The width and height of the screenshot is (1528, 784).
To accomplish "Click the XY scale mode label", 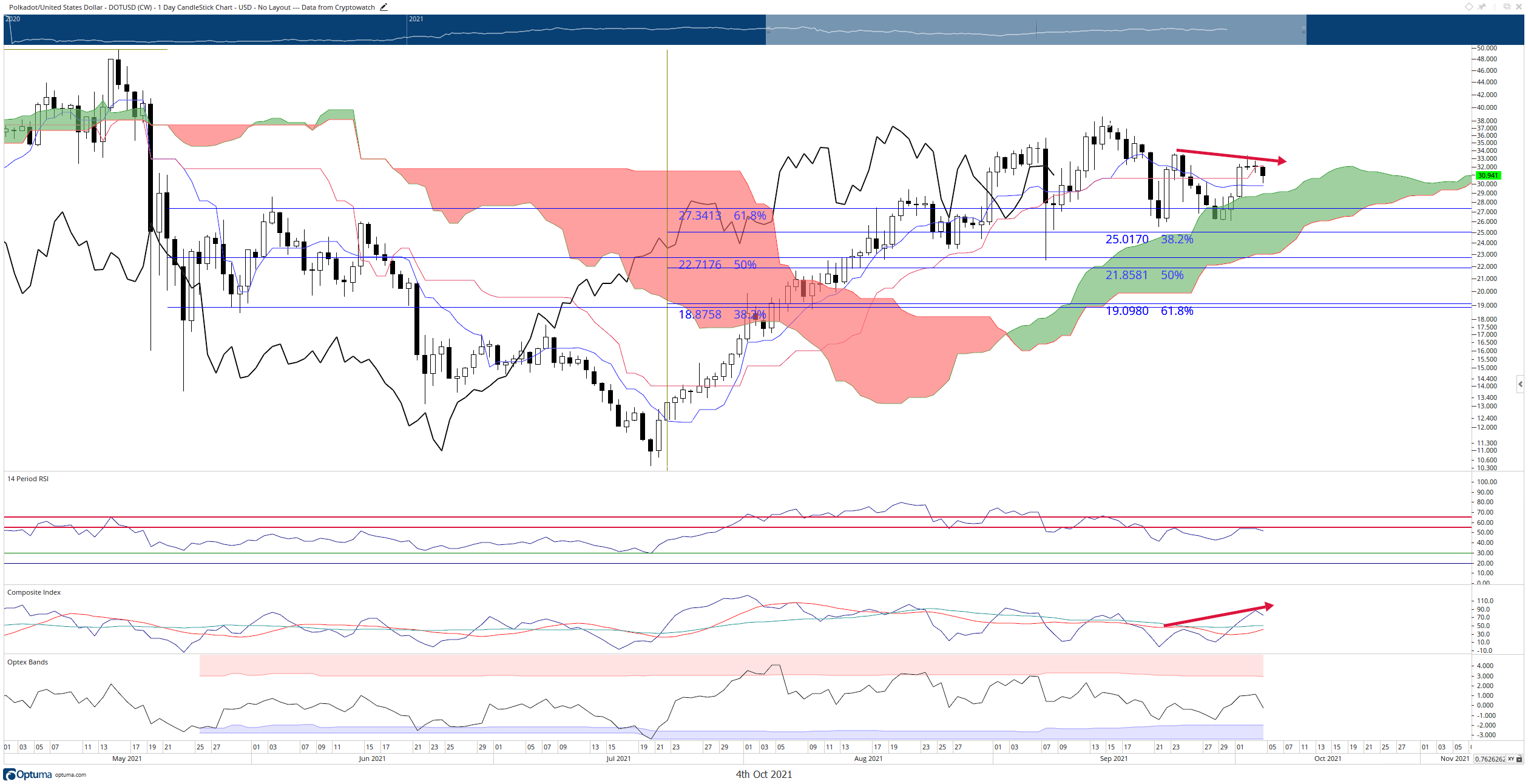I will coord(1511,759).
